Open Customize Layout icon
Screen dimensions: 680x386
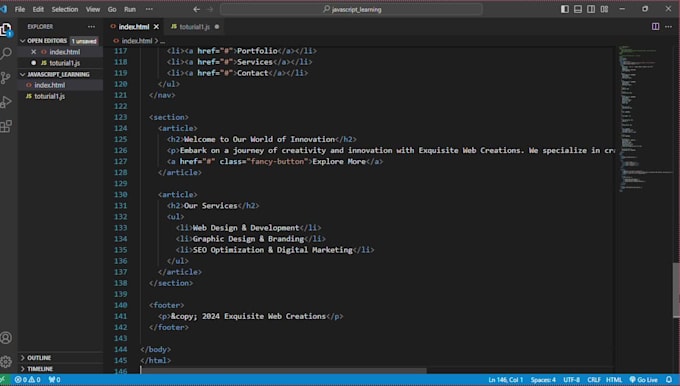click(x=604, y=9)
